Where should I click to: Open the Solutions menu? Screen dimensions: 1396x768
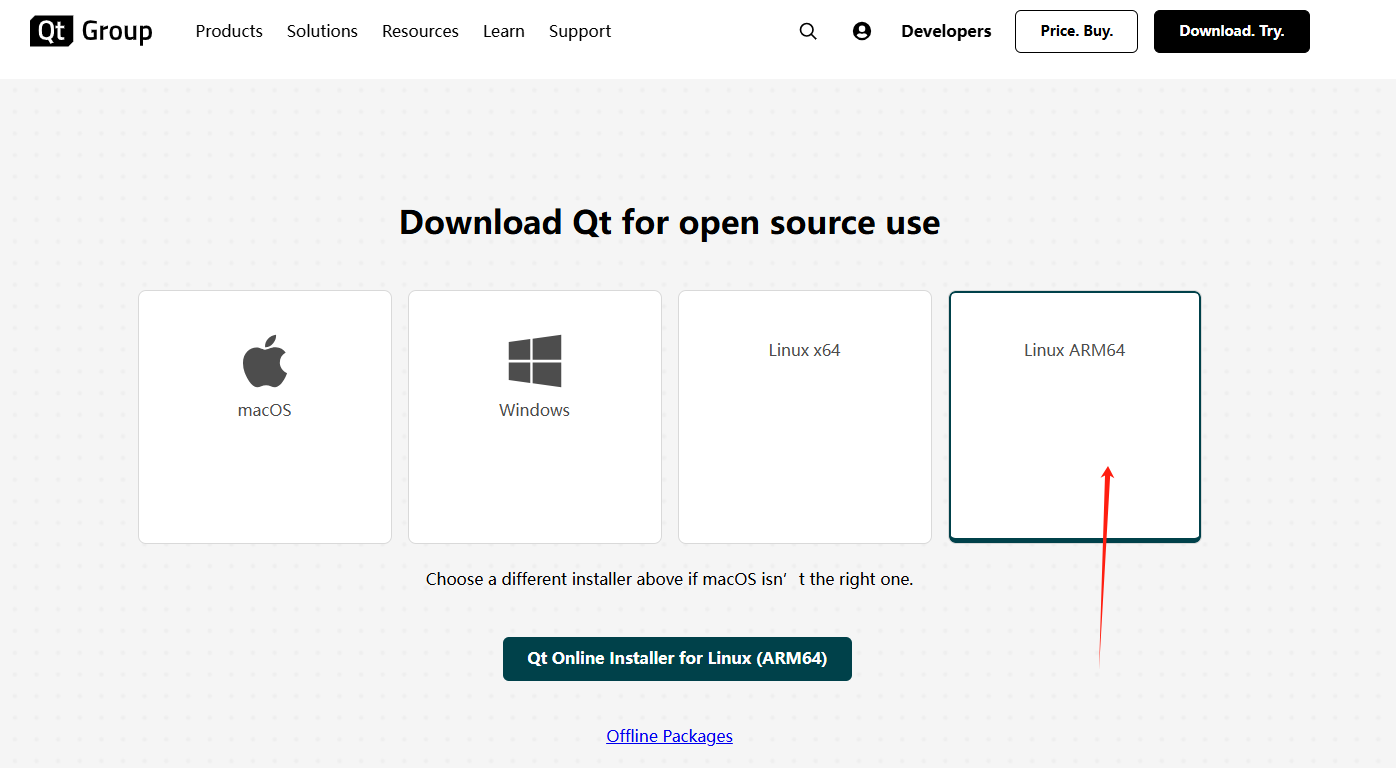[322, 31]
